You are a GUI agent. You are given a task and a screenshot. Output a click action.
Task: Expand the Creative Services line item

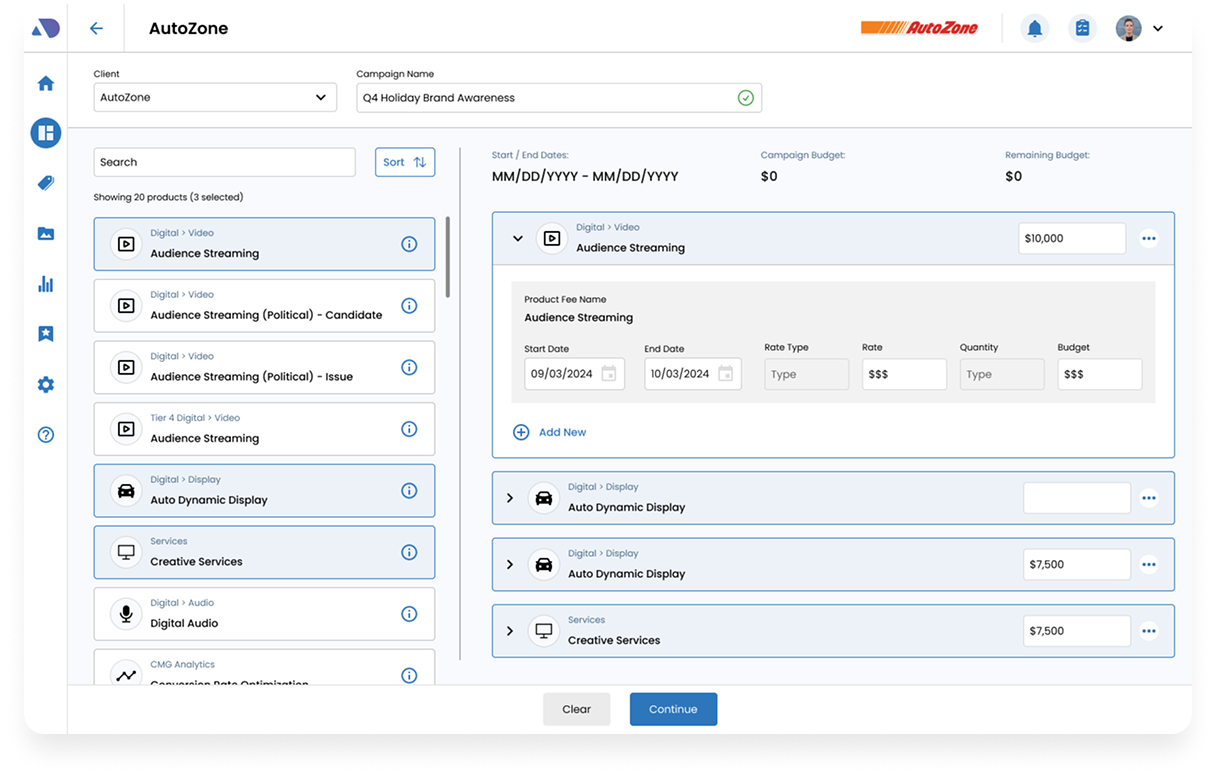click(510, 631)
